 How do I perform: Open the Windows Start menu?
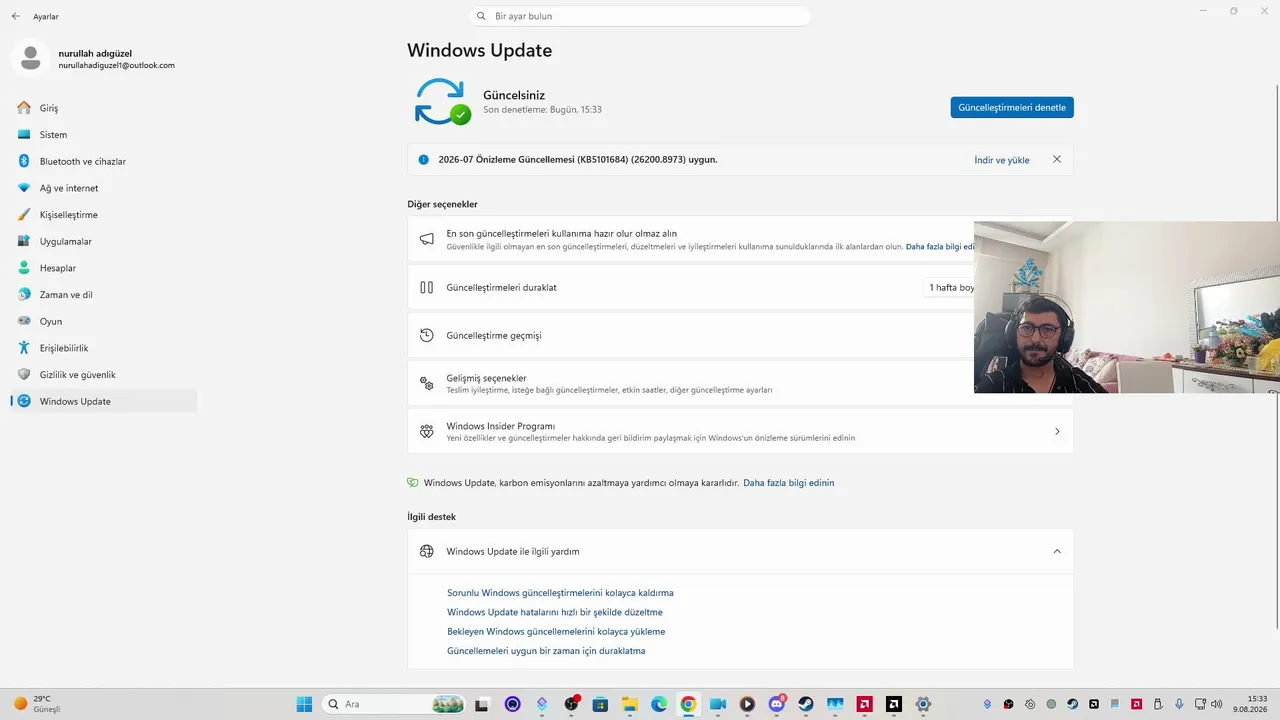tap(304, 704)
